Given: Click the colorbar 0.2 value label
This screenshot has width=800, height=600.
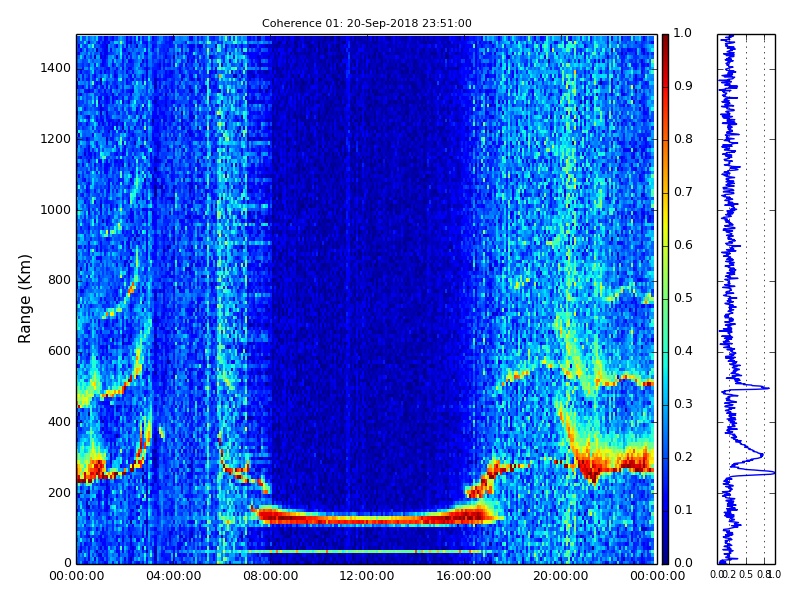Looking at the screenshot, I should tap(683, 457).
